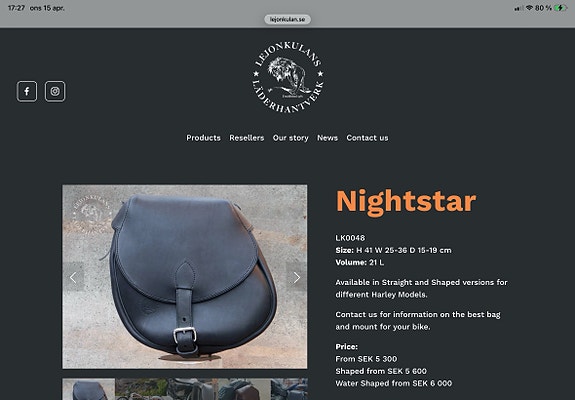Image resolution: width=575 pixels, height=400 pixels.
Task: Open the Instagram profile icon
Action: coord(55,91)
